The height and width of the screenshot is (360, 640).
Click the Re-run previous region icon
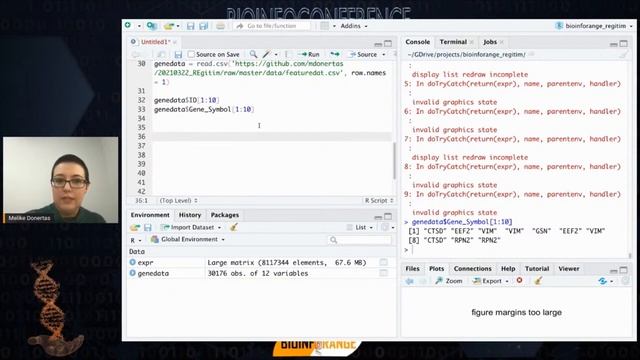[335, 54]
